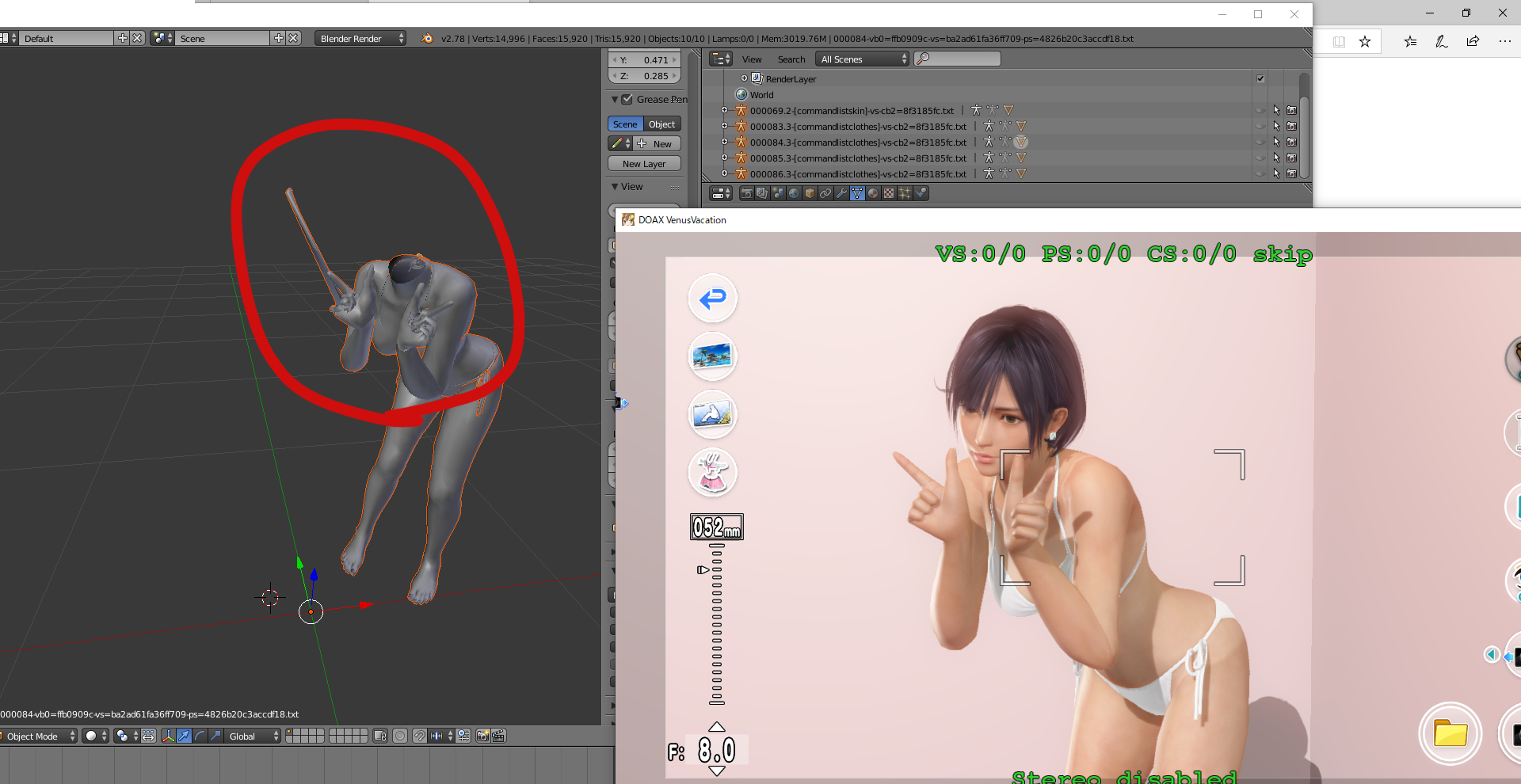Select the scale manipulator icon
The height and width of the screenshot is (784, 1521).
[x=215, y=736]
